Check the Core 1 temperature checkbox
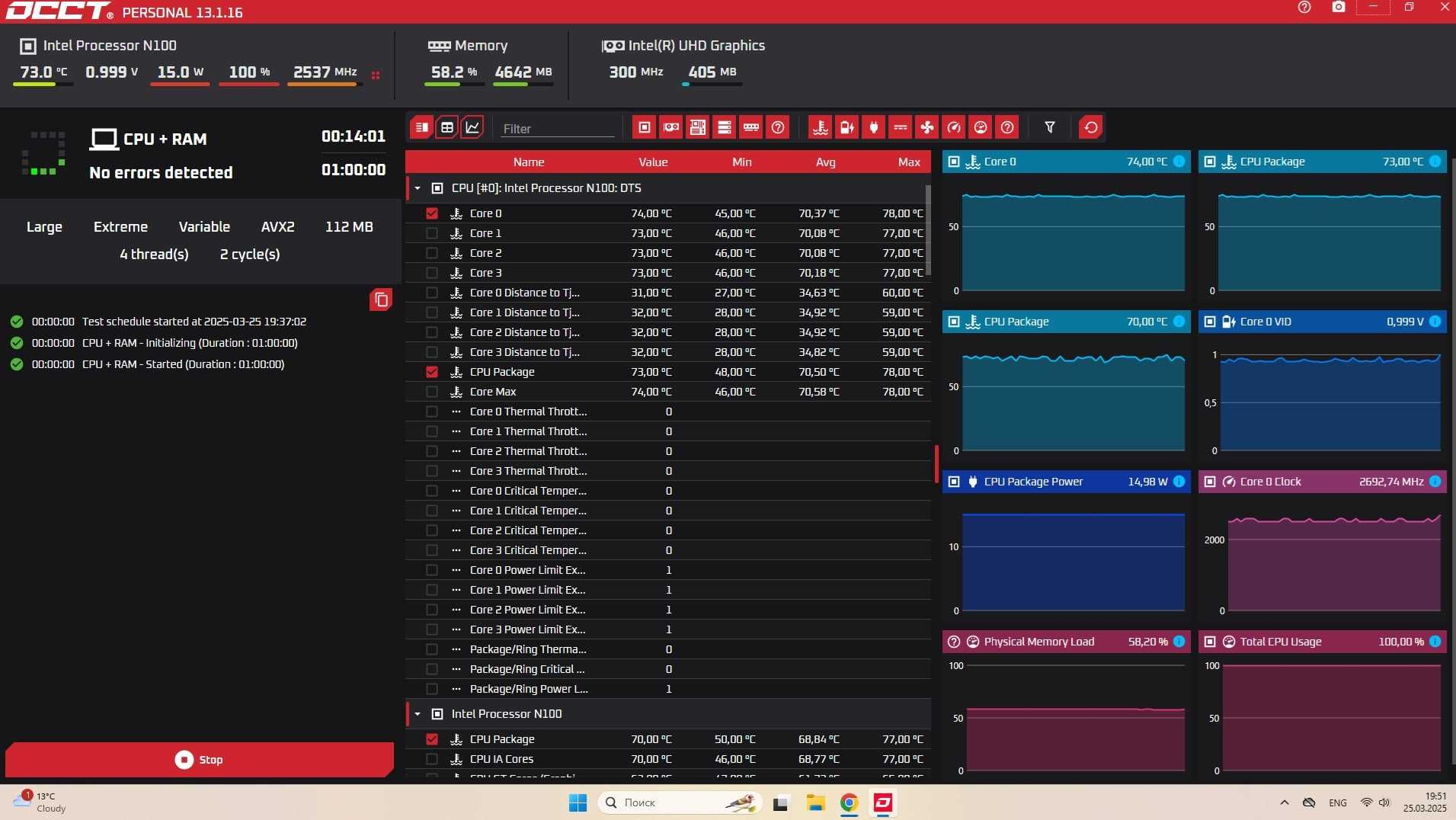 pyautogui.click(x=432, y=233)
